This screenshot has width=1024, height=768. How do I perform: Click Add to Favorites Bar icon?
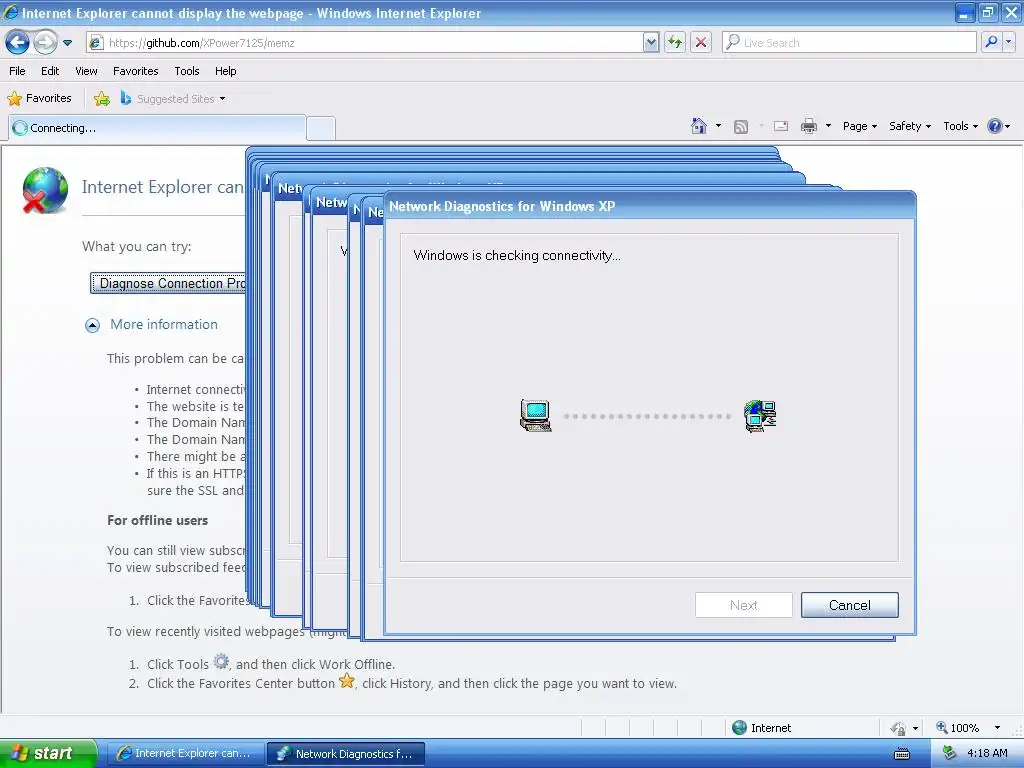click(102, 99)
